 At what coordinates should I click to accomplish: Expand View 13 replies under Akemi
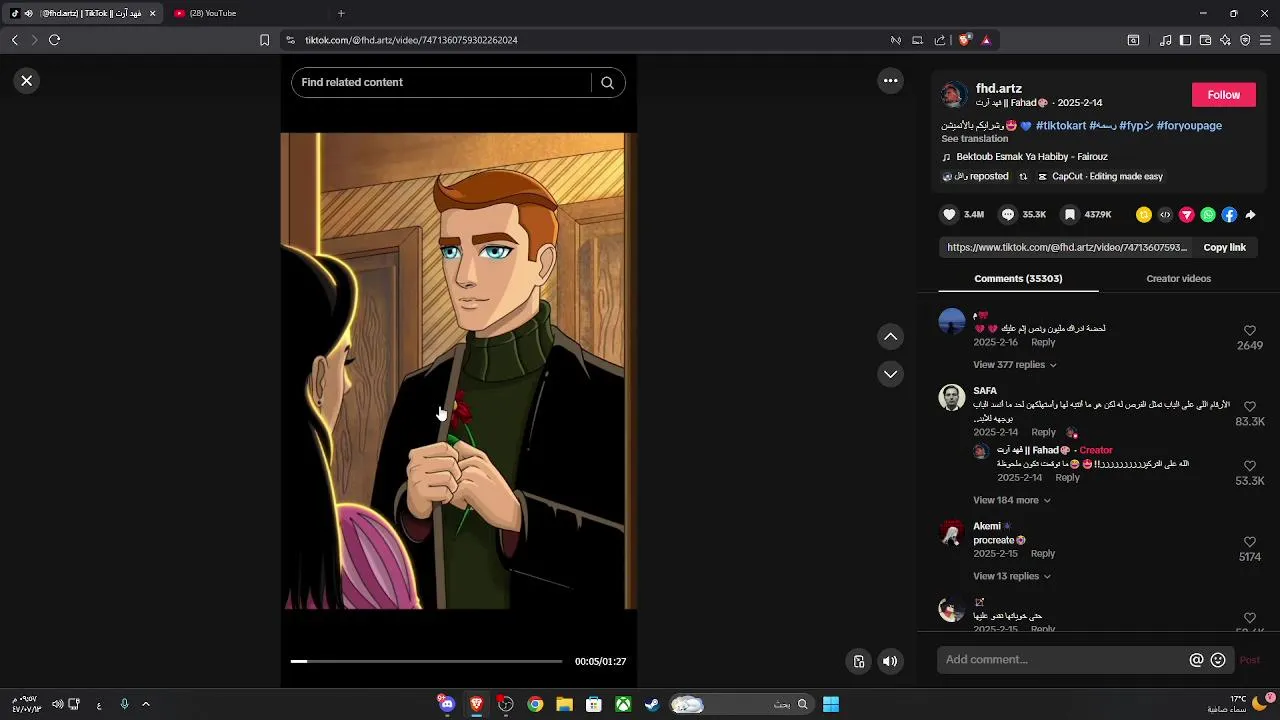(1011, 576)
